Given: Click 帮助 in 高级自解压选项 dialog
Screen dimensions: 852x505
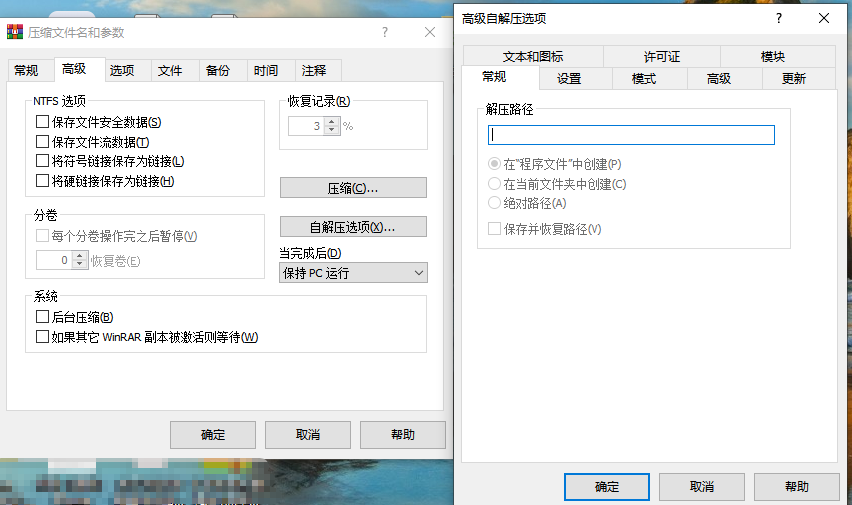Looking at the screenshot, I should pos(797,487).
